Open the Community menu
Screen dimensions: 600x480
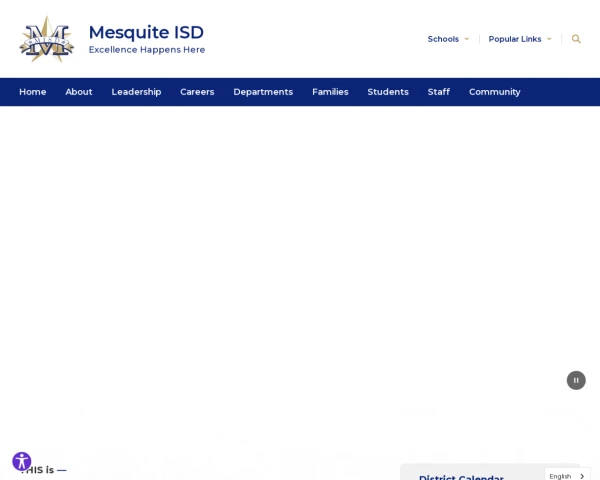pyautogui.click(x=495, y=92)
